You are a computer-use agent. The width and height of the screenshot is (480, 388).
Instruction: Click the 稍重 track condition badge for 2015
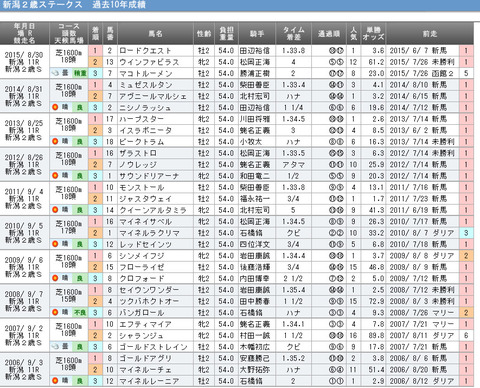click(80, 73)
